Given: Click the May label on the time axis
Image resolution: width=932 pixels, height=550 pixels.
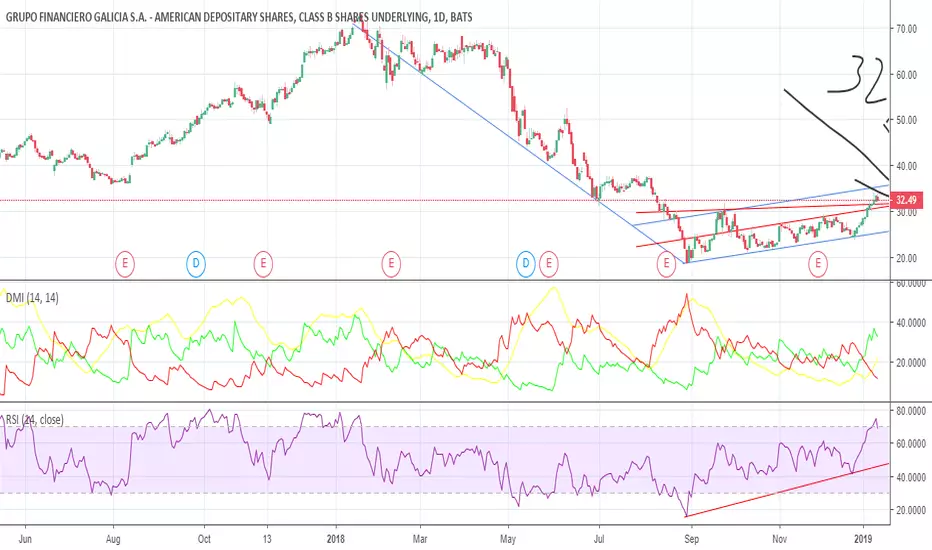Looking at the screenshot, I should coord(508,539).
